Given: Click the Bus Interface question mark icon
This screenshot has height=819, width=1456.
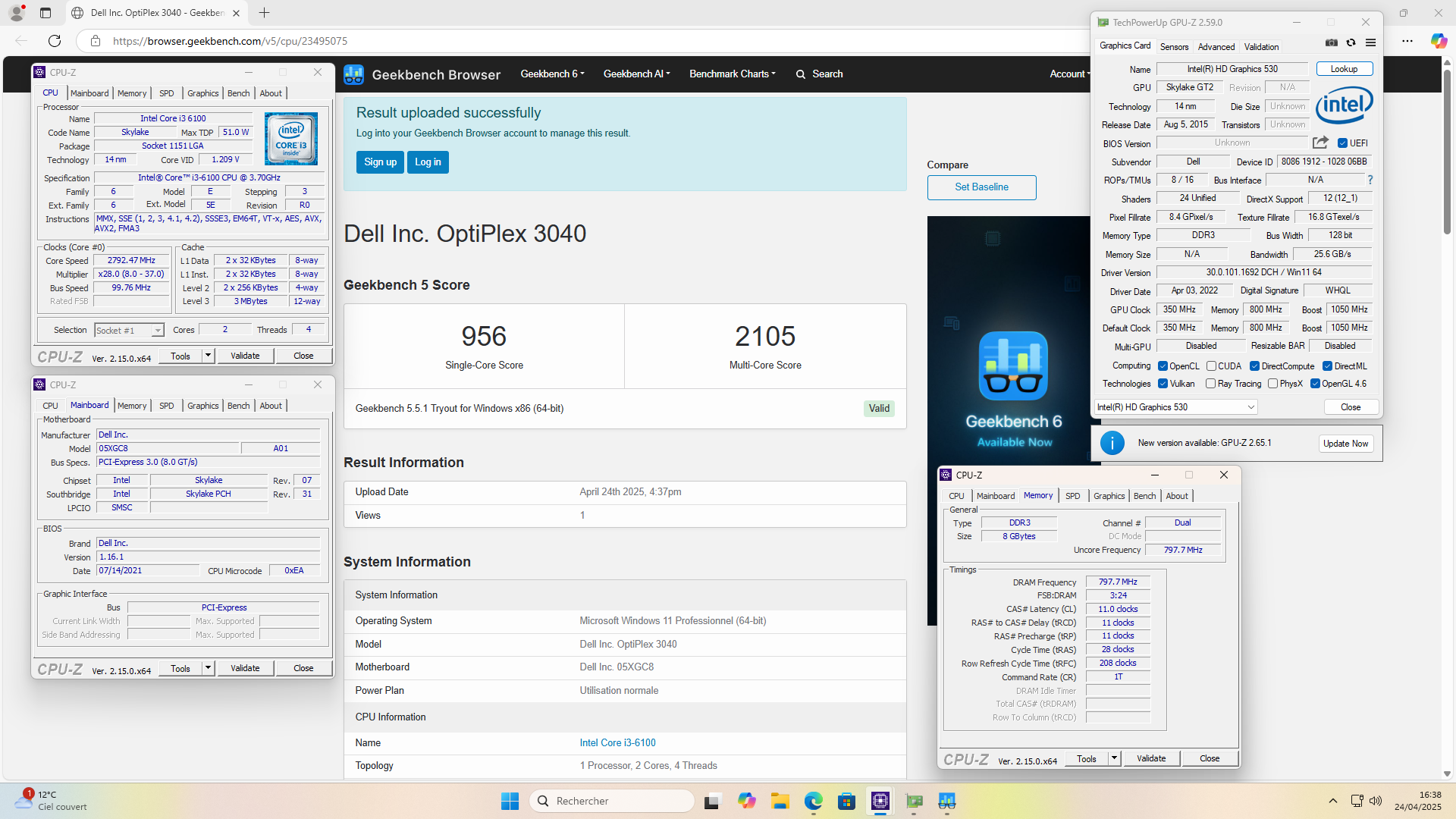Looking at the screenshot, I should pos(1370,180).
